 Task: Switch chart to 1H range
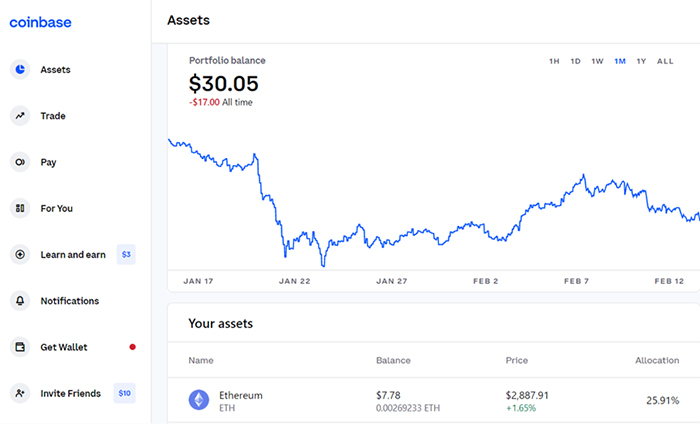(x=554, y=61)
